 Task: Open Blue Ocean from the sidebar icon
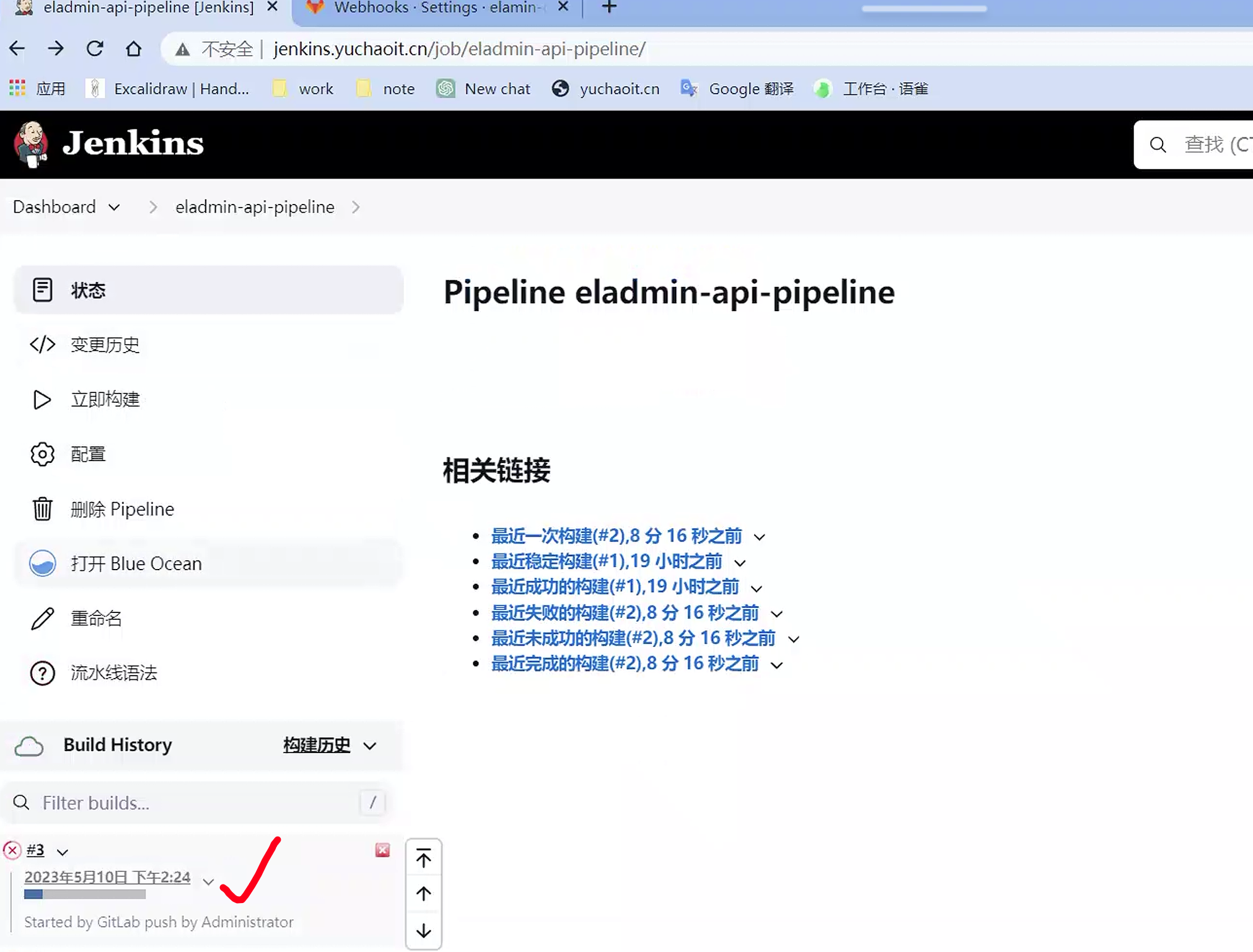pos(42,563)
